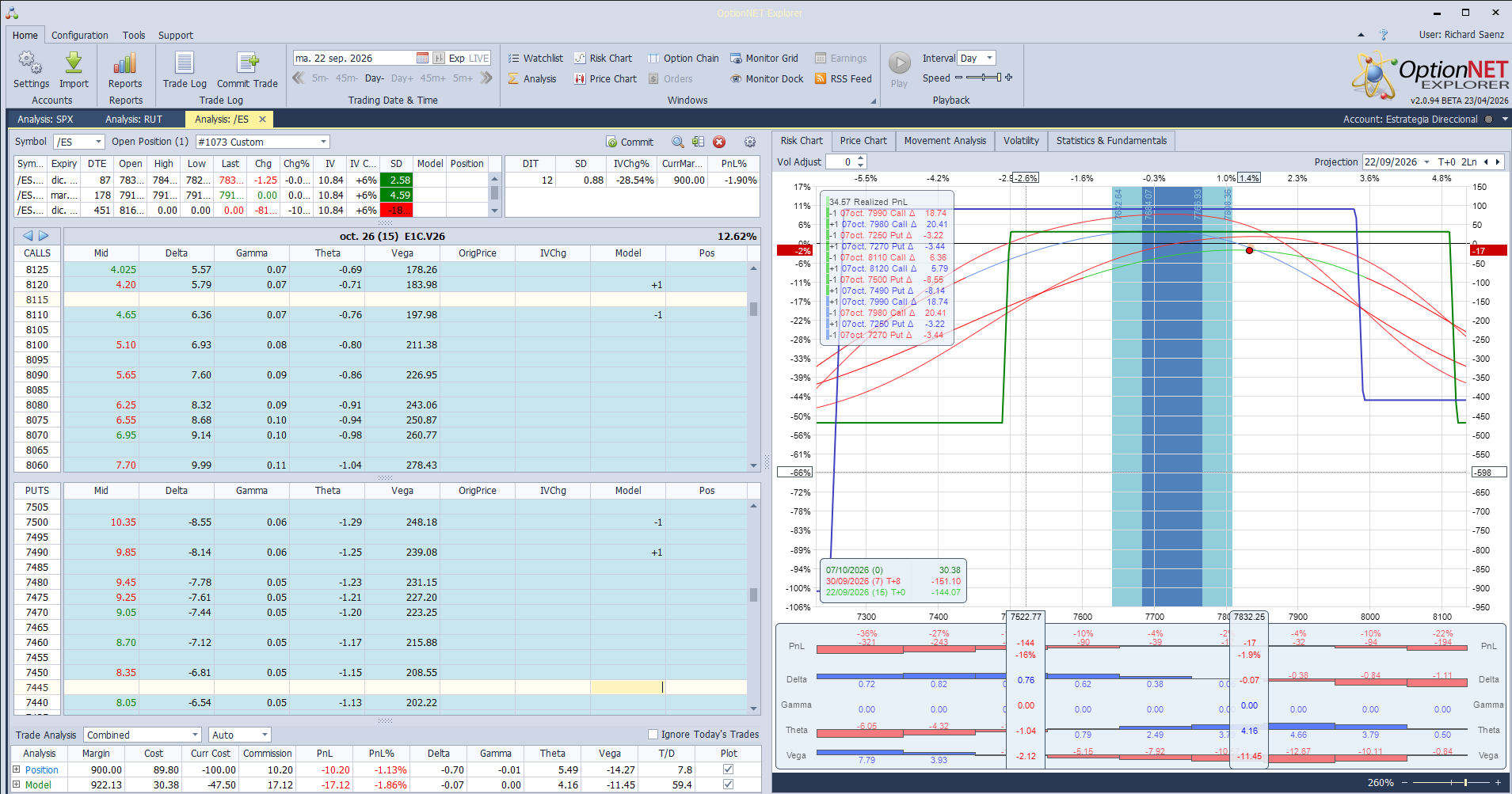Click the expiration toggle icon beside Exp
The image size is (1512, 794).
[x=439, y=58]
